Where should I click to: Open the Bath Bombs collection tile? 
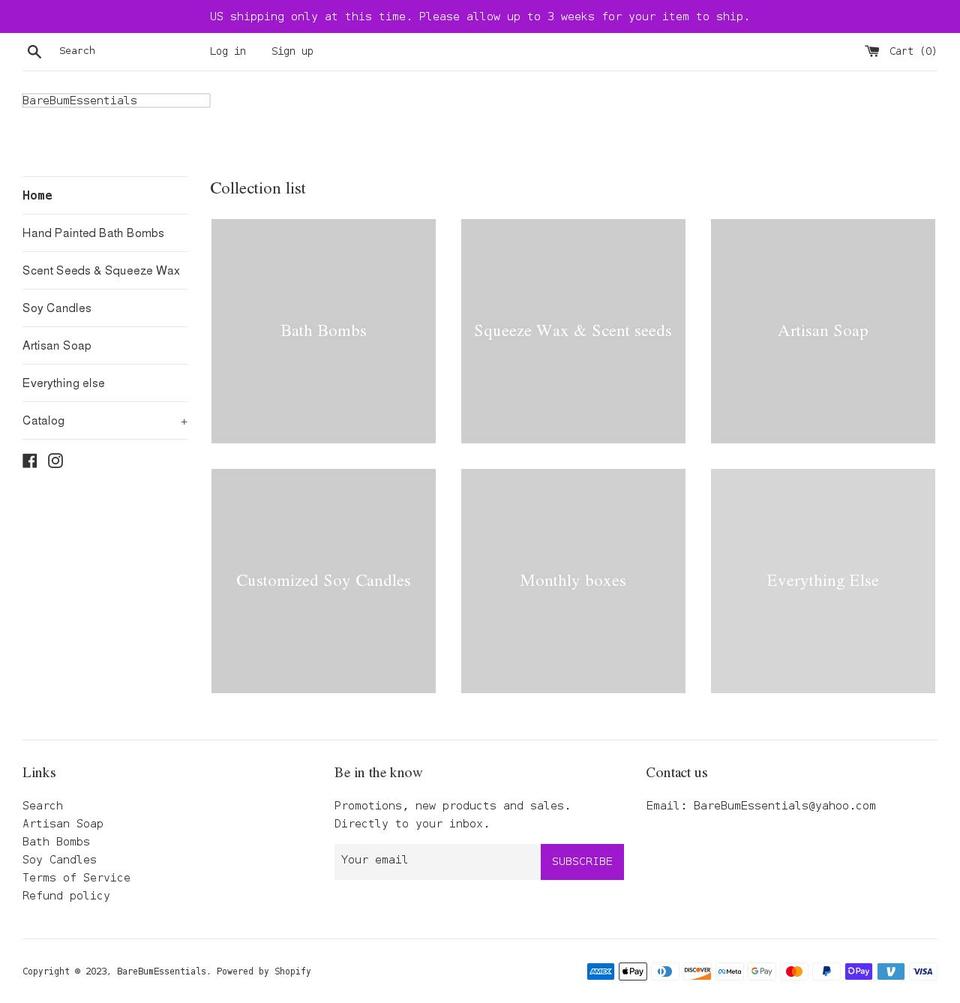(324, 331)
